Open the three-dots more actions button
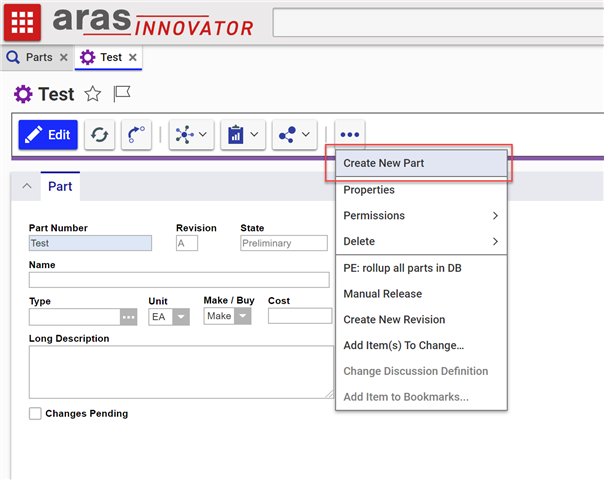Viewport: 604px width, 480px height. [x=350, y=134]
